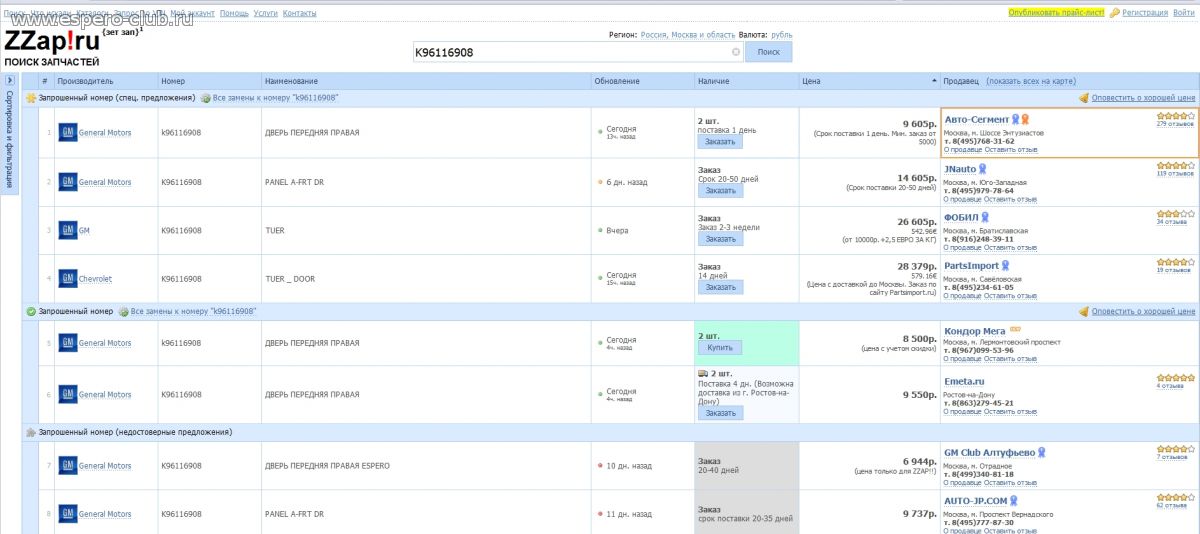Click the blue ribbon badge next to Авто-Сегмент
Image resolution: width=1200 pixels, height=534 pixels.
coord(1016,119)
